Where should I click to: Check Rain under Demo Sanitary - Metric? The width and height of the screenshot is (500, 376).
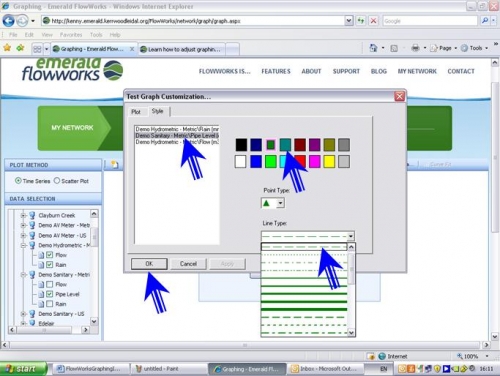[x=50, y=304]
